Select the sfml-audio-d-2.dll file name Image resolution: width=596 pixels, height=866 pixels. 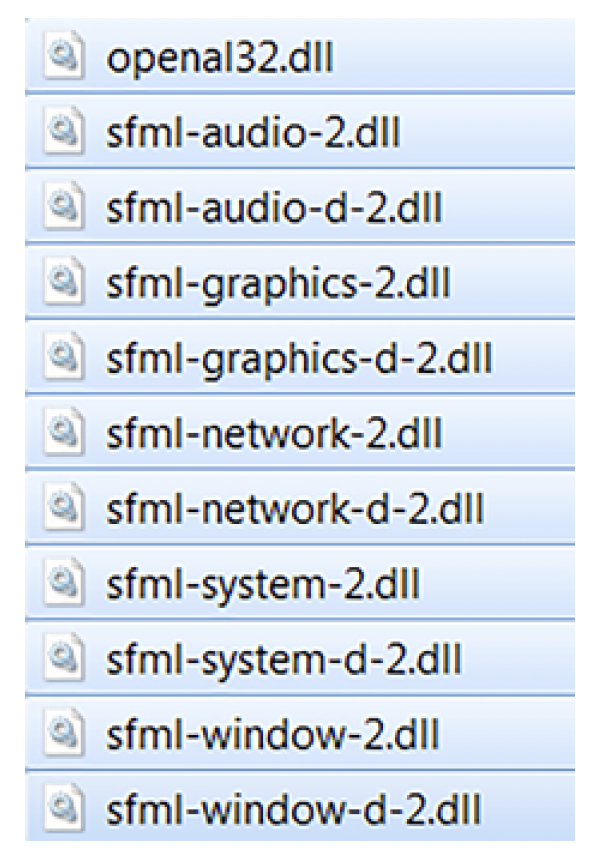pyautogui.click(x=274, y=208)
